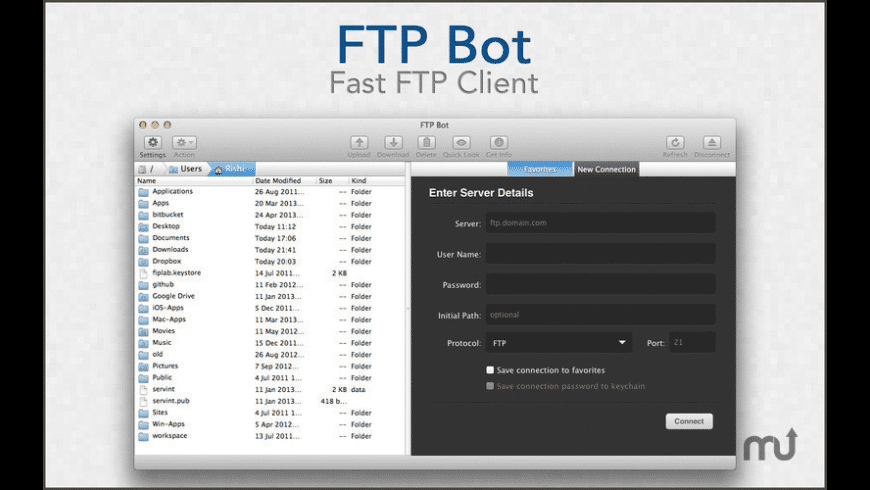Viewport: 870px width, 490px height.
Task: Open the Protocol dropdown
Action: pos(559,343)
